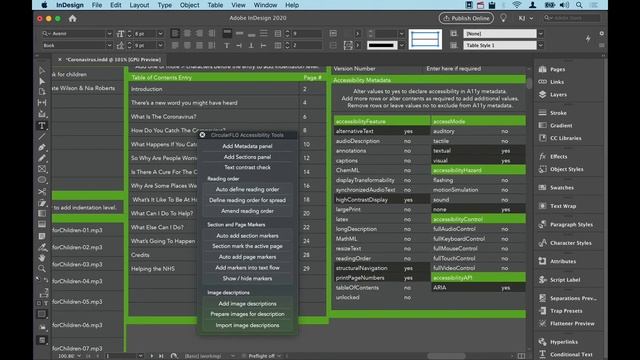
Task: Open the Window menu
Action: [265, 5]
